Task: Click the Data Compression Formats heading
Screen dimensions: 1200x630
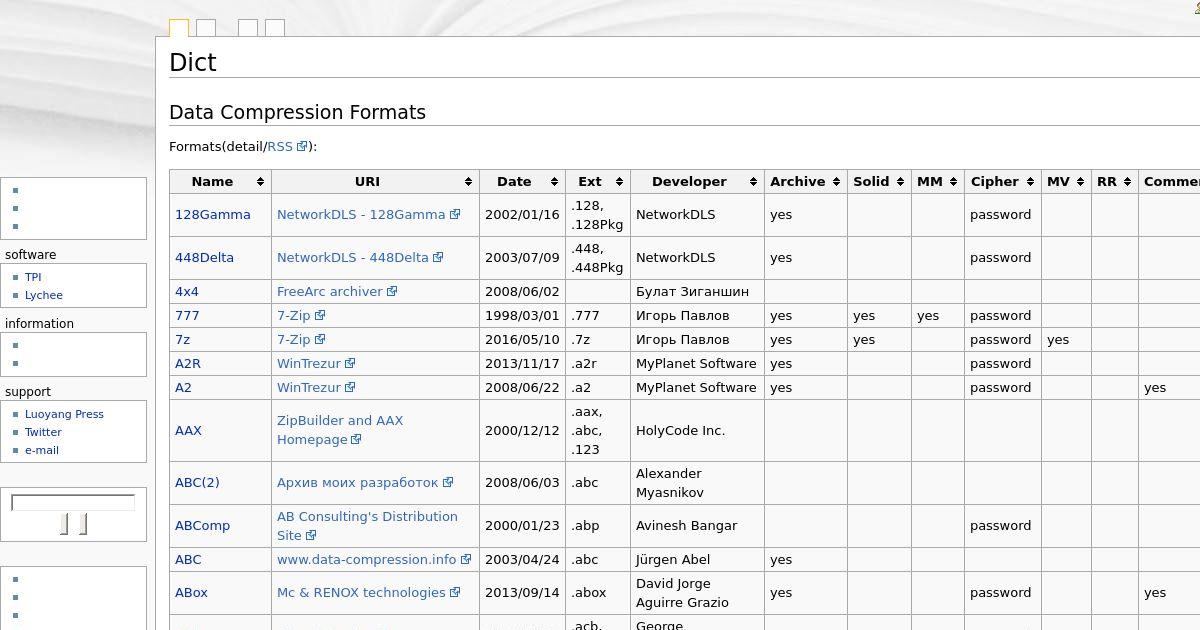Action: pyautogui.click(x=297, y=112)
